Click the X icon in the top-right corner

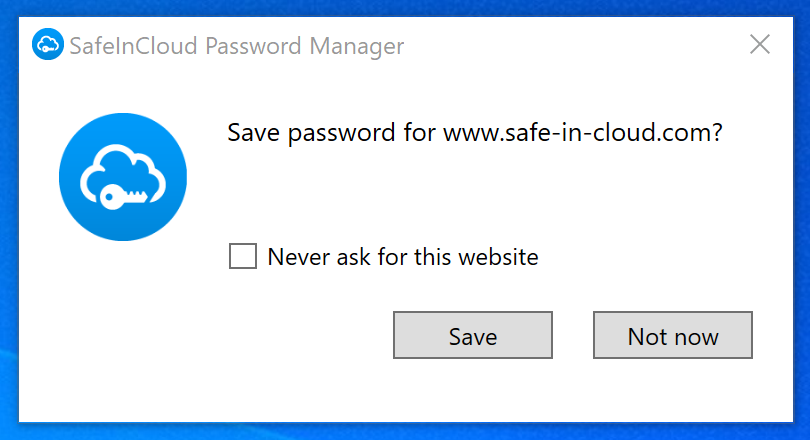pyautogui.click(x=760, y=44)
